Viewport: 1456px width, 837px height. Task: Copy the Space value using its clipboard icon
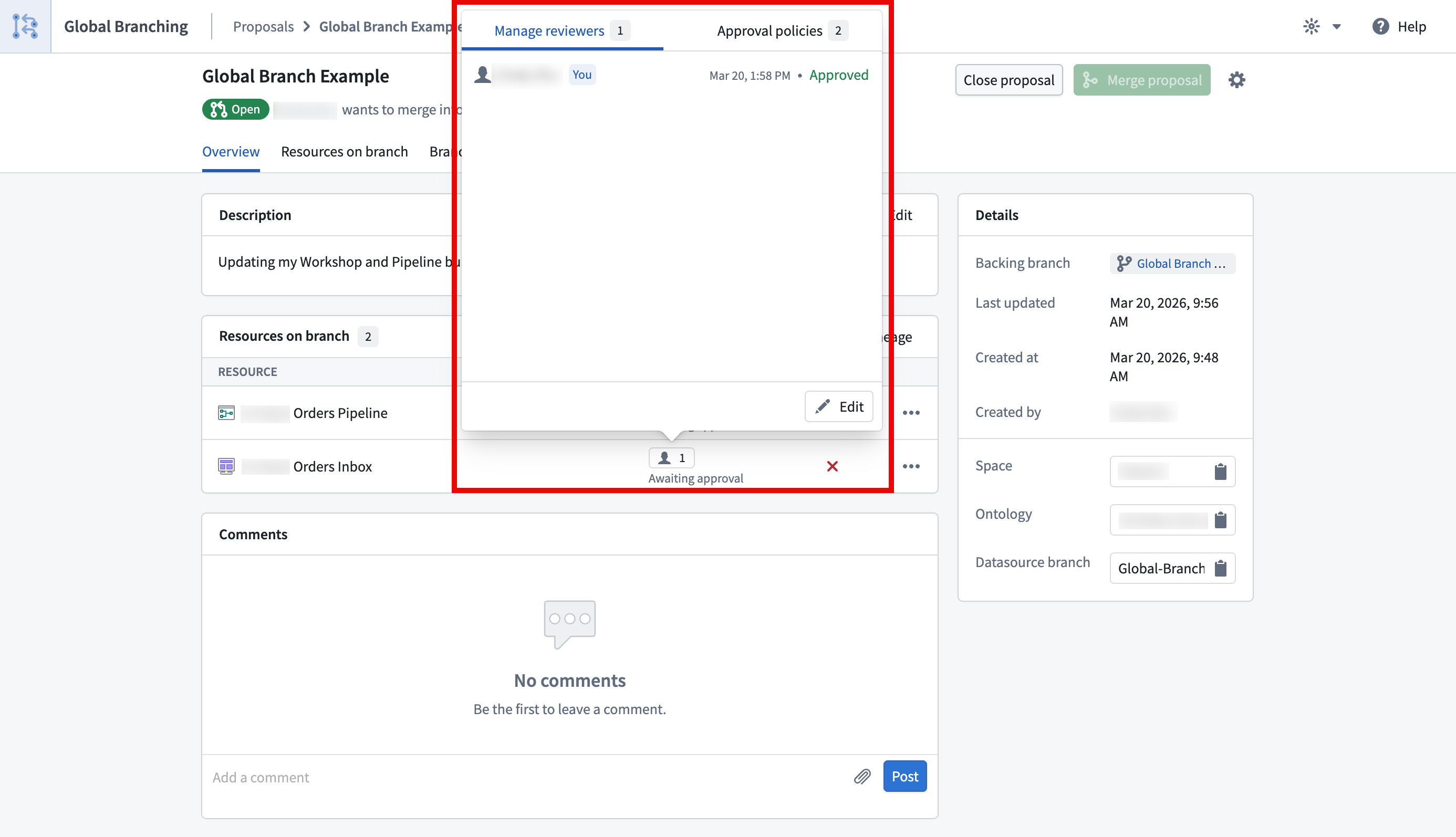pyautogui.click(x=1220, y=472)
